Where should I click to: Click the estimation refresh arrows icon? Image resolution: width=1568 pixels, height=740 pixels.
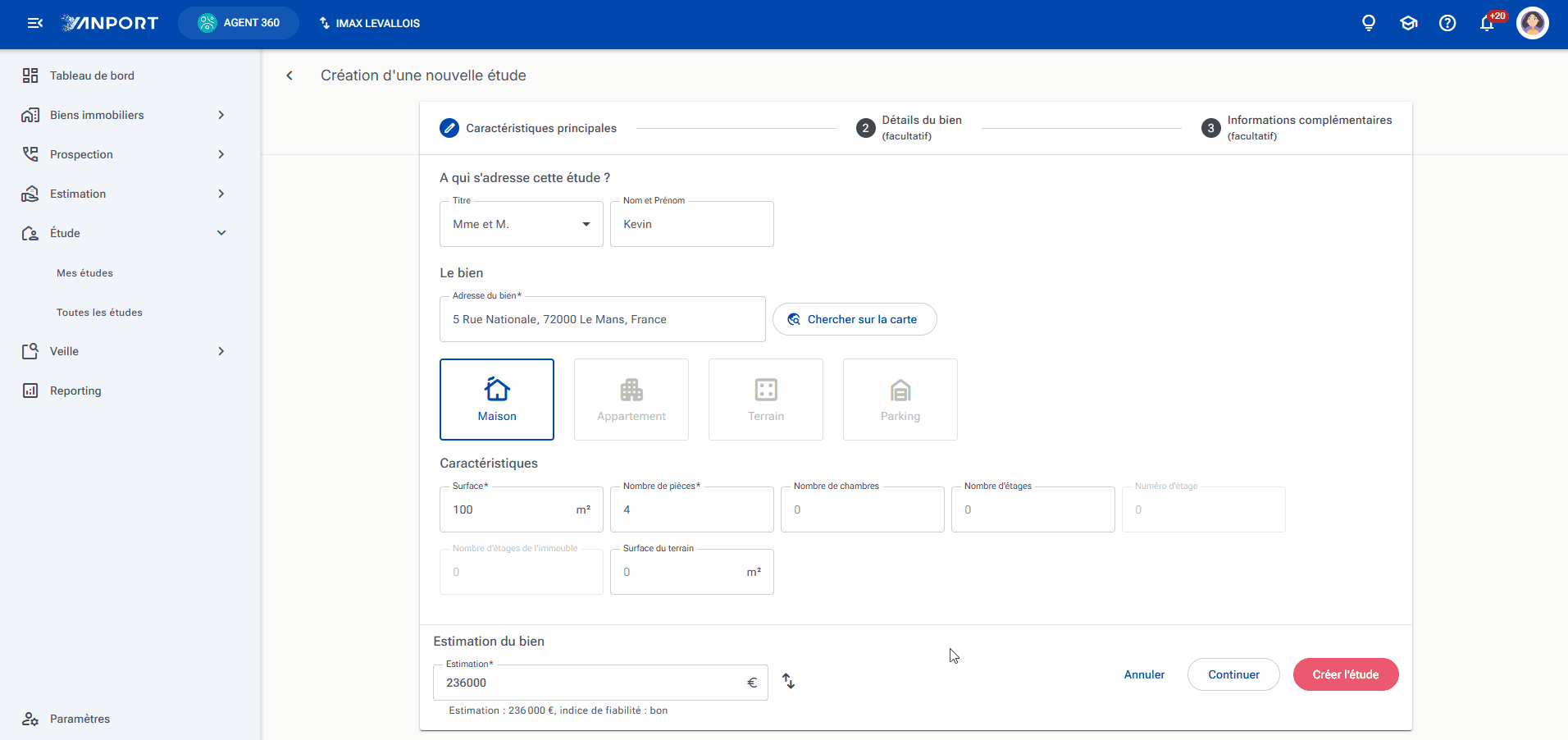point(788,681)
